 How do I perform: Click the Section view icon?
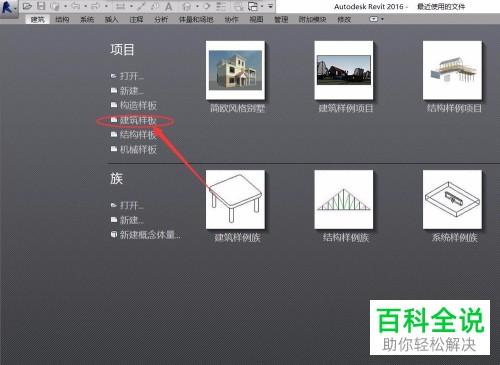pos(206,6)
